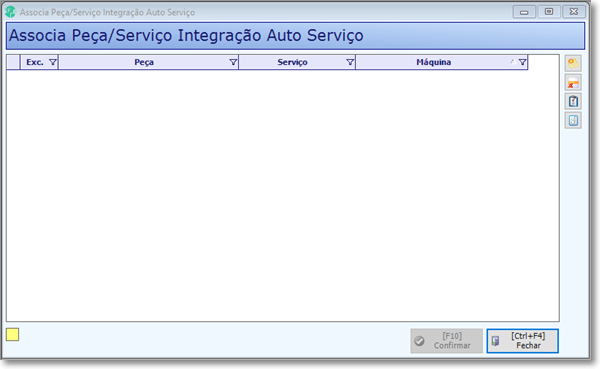This screenshot has height=369, width=600.
Task: Click the Máquina column header label
Action: click(434, 62)
